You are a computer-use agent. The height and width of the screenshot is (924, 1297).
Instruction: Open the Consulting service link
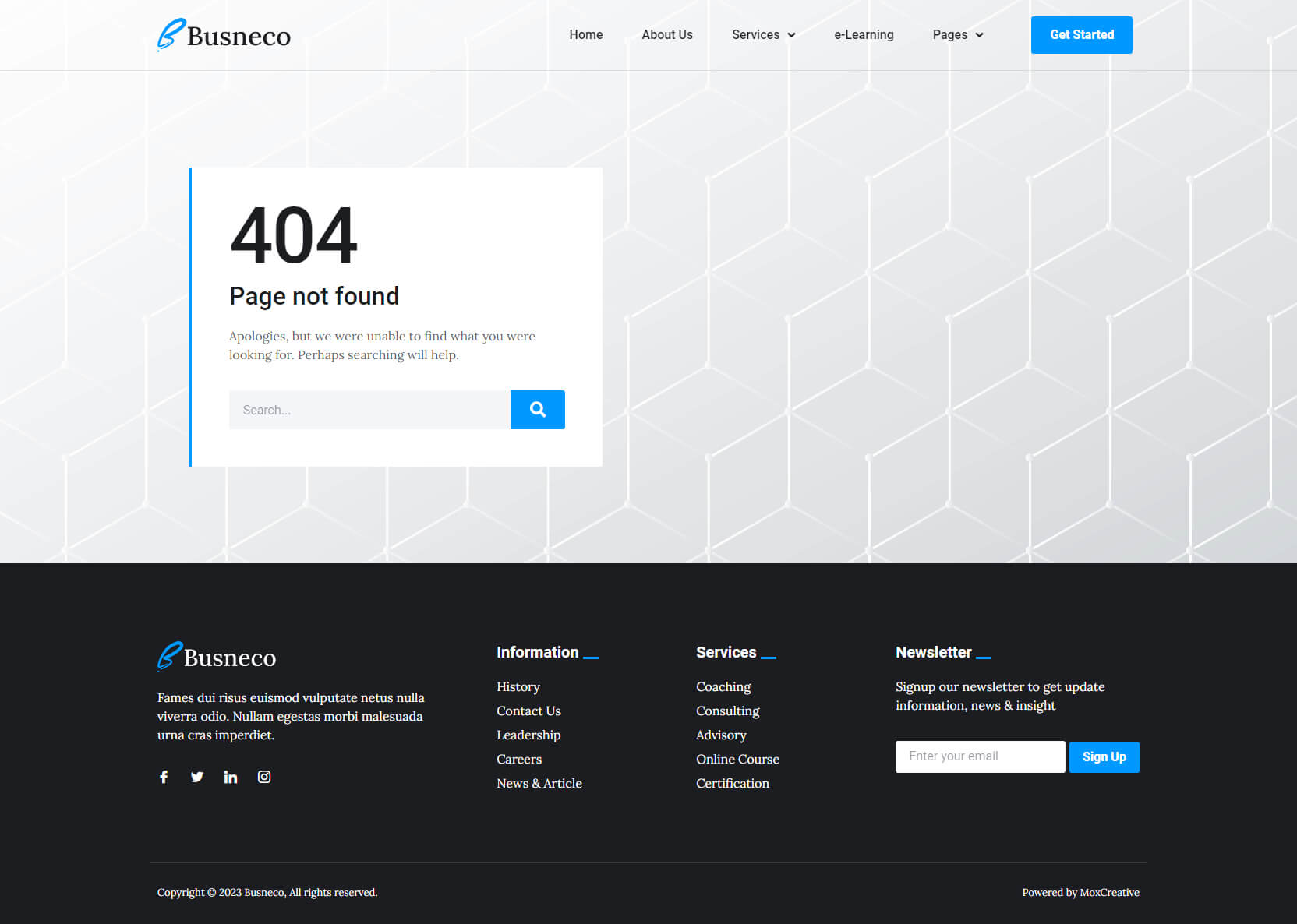tap(728, 711)
